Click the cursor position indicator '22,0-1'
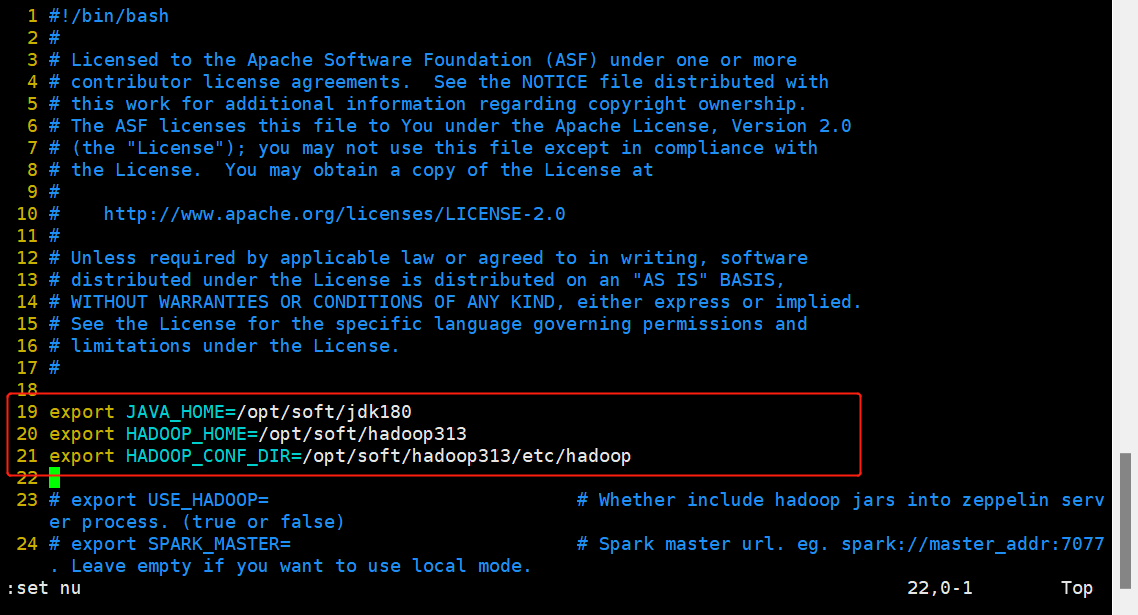 click(x=940, y=588)
